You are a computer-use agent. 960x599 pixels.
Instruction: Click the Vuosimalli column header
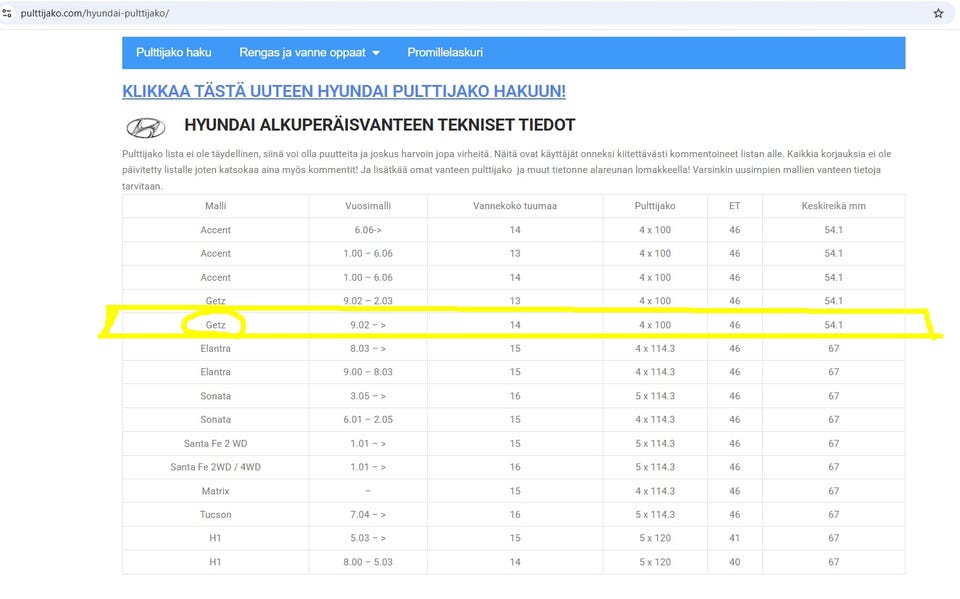(x=368, y=206)
